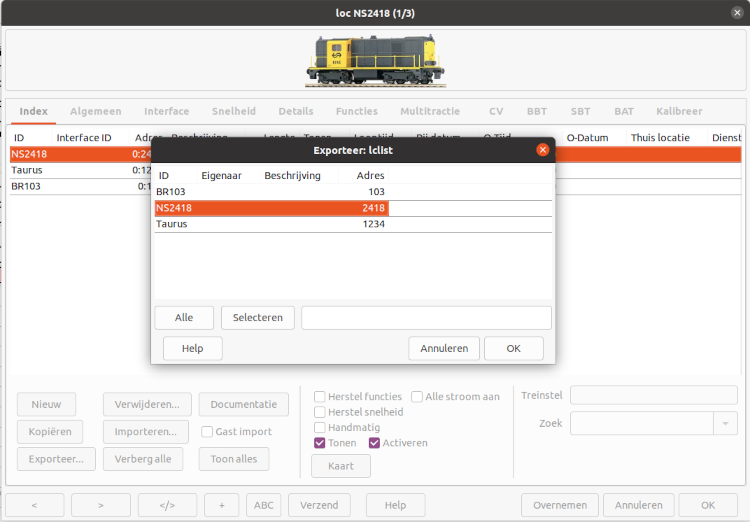
Task: Click the text field beside Selecteren
Action: 426,318
